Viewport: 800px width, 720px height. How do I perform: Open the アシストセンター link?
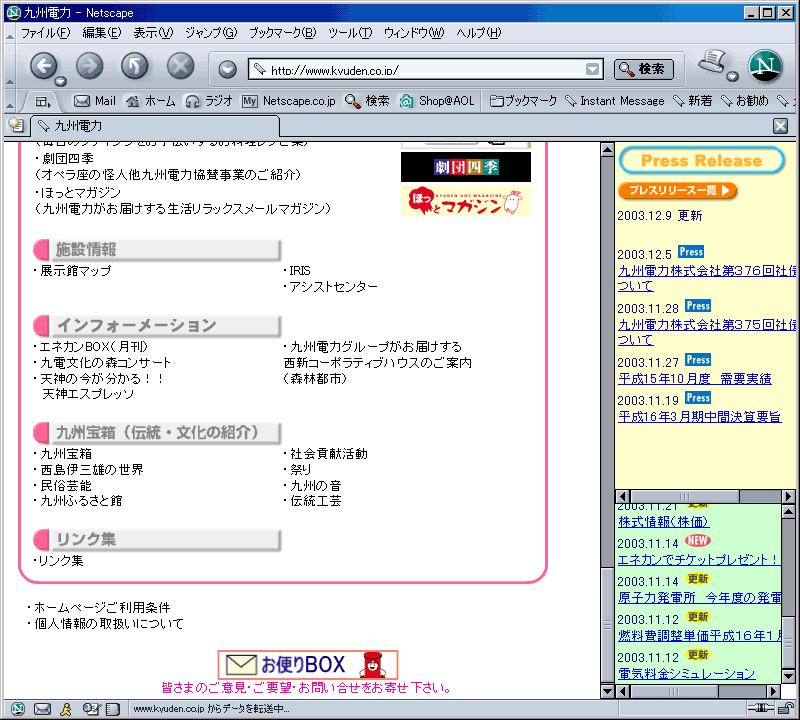point(334,287)
